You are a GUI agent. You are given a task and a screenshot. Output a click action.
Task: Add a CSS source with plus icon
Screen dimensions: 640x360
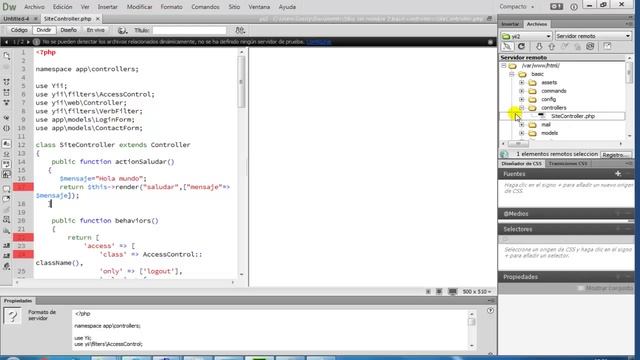[x=618, y=173]
